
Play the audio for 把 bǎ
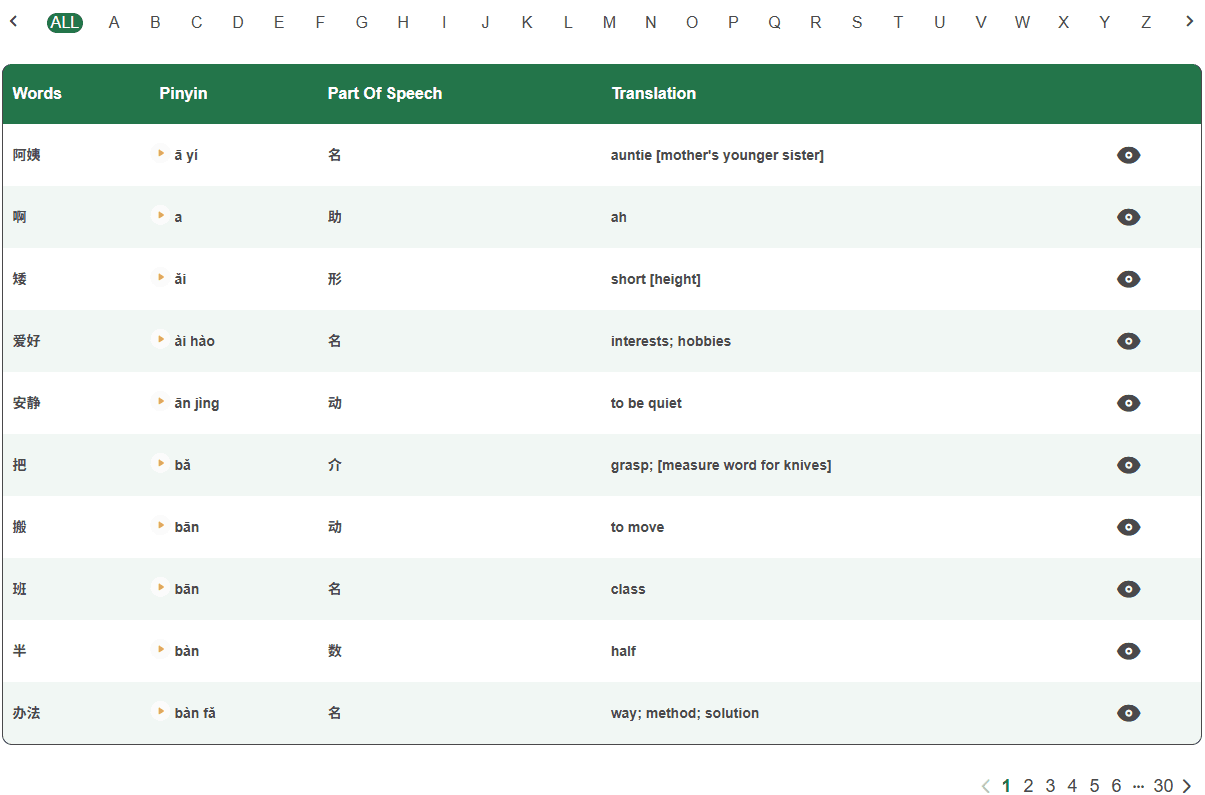coord(160,463)
